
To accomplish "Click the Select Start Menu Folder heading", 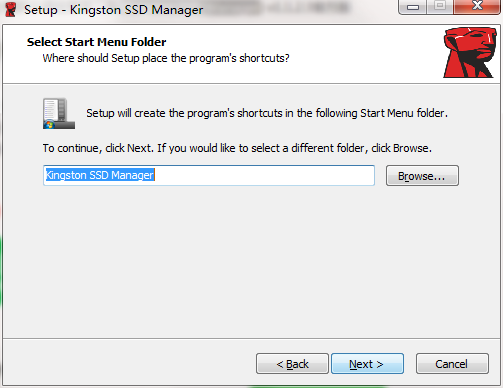I will (96, 42).
